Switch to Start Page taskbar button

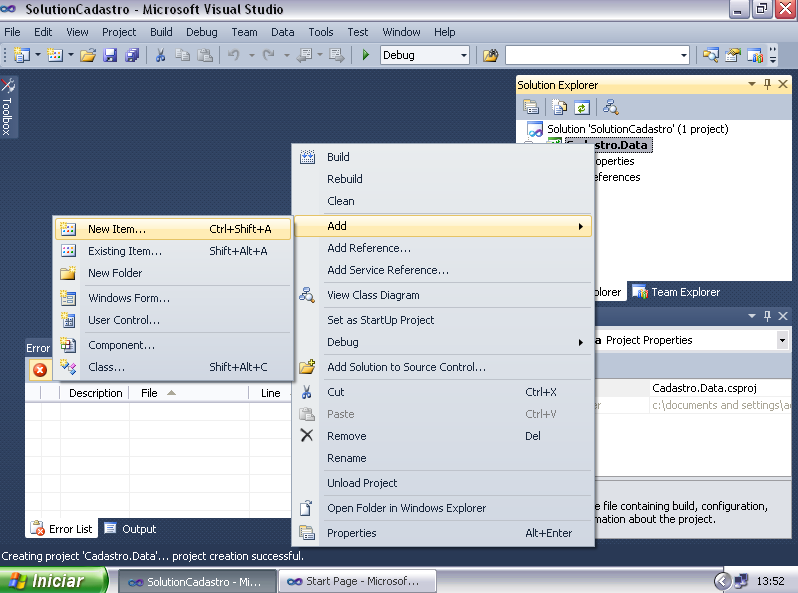click(x=357, y=581)
